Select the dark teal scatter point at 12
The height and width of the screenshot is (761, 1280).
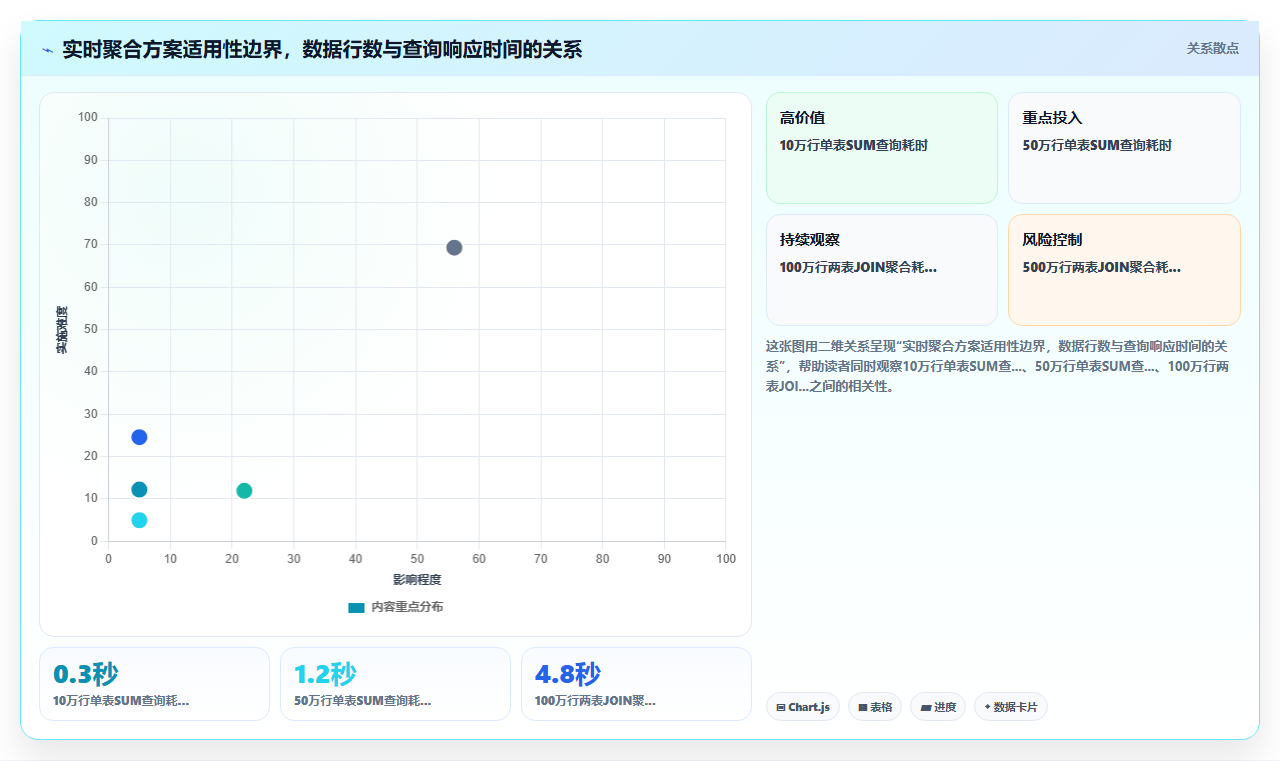click(x=139, y=489)
